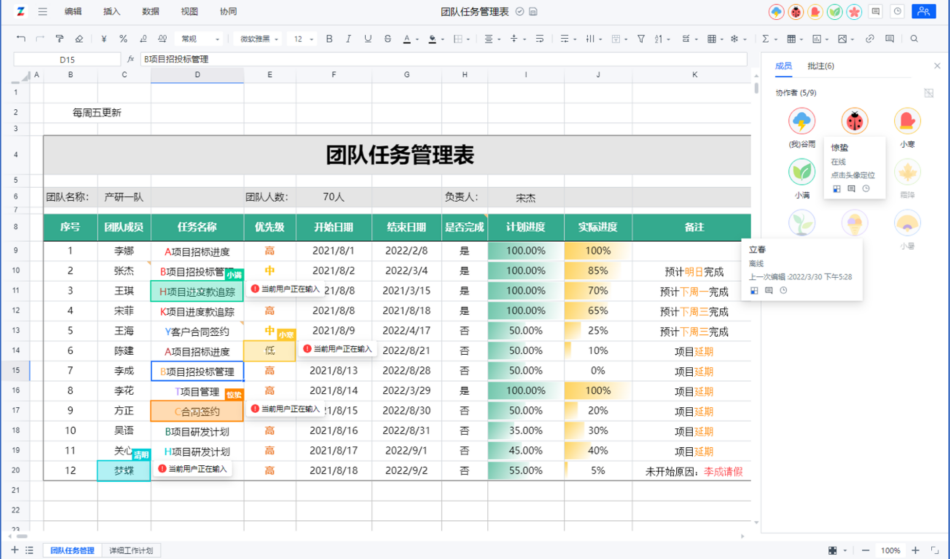Open horizontal alignment dropdown
Image resolution: width=950 pixels, height=559 pixels.
click(x=492, y=39)
